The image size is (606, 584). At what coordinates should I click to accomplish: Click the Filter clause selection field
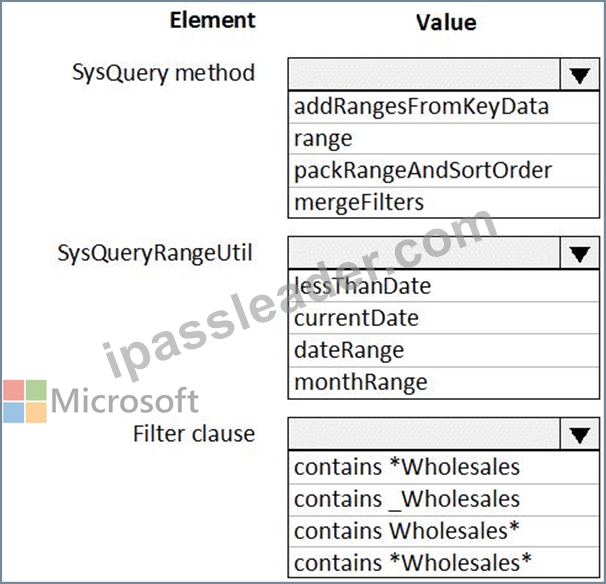pyautogui.click(x=424, y=434)
